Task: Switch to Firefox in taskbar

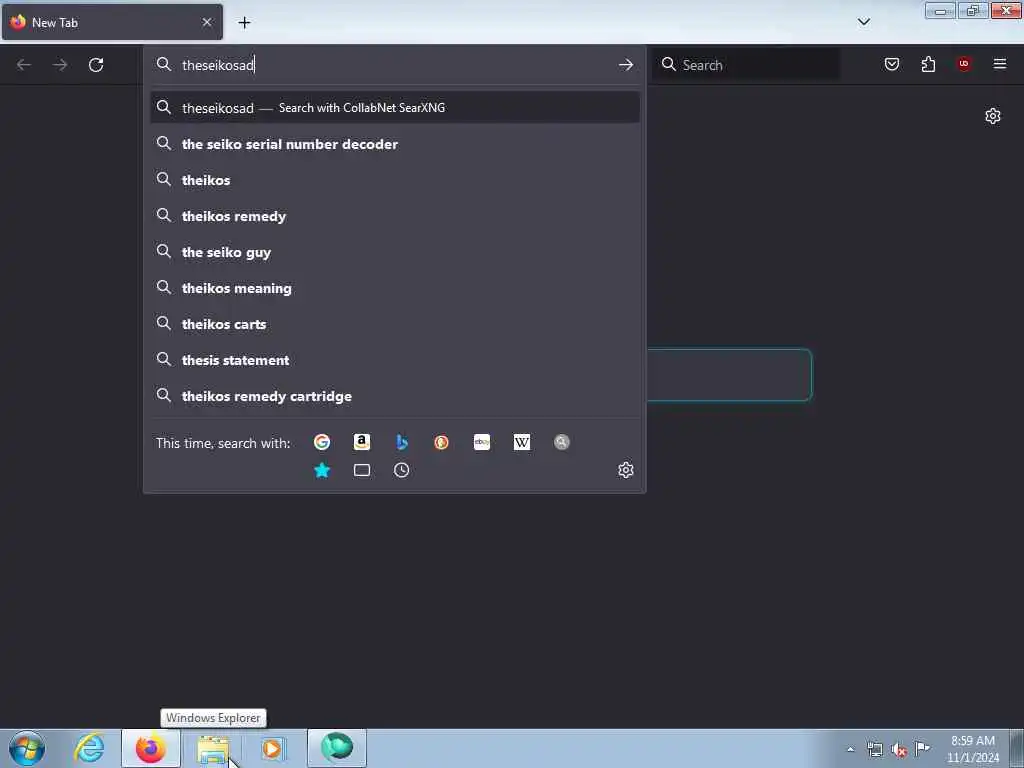Action: 151,748
